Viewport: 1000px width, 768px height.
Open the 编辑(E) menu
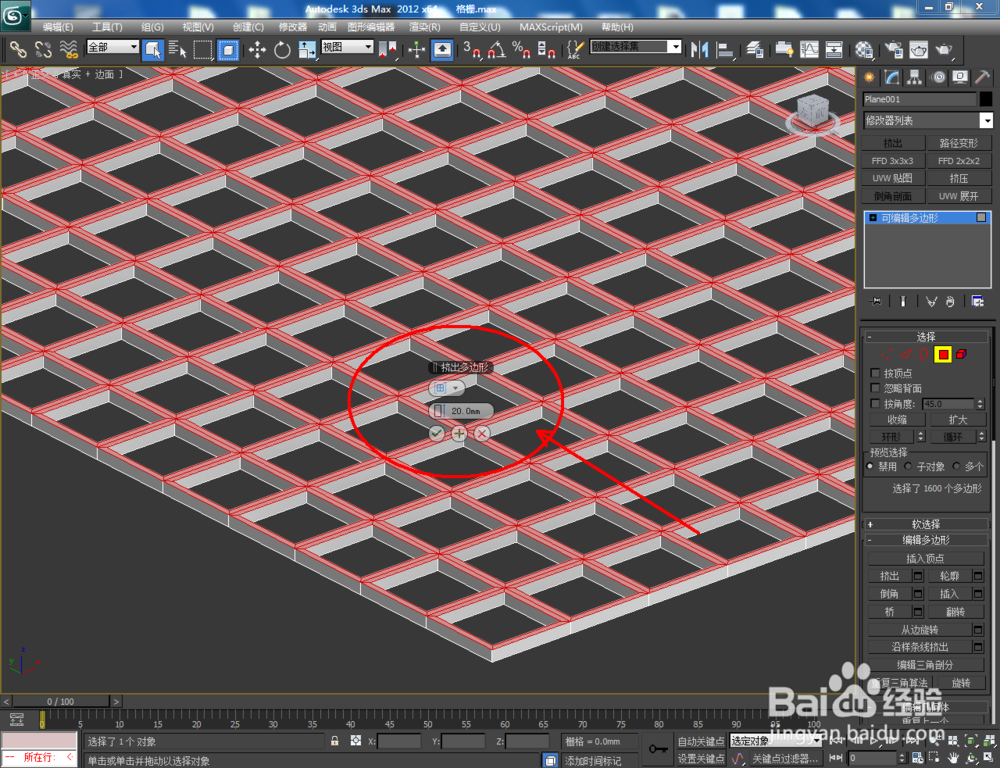[x=57, y=27]
